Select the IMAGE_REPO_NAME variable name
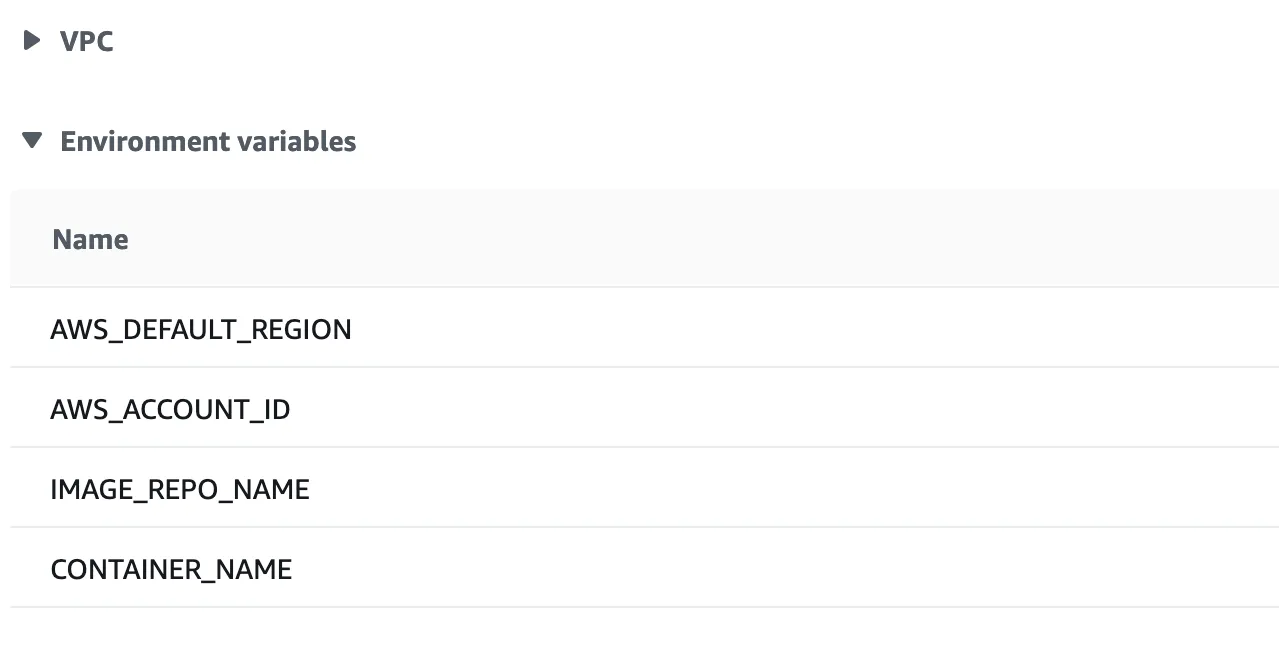1279x669 pixels. [180, 489]
